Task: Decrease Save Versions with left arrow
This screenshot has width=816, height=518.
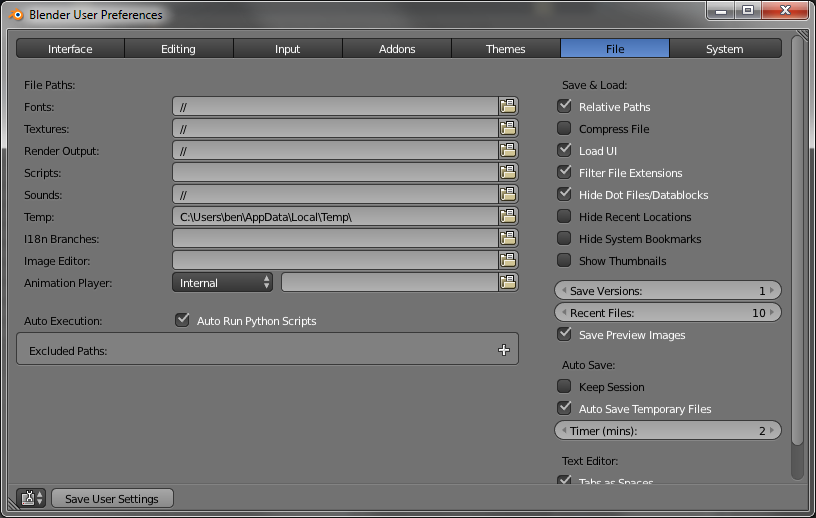Action: [x=564, y=290]
